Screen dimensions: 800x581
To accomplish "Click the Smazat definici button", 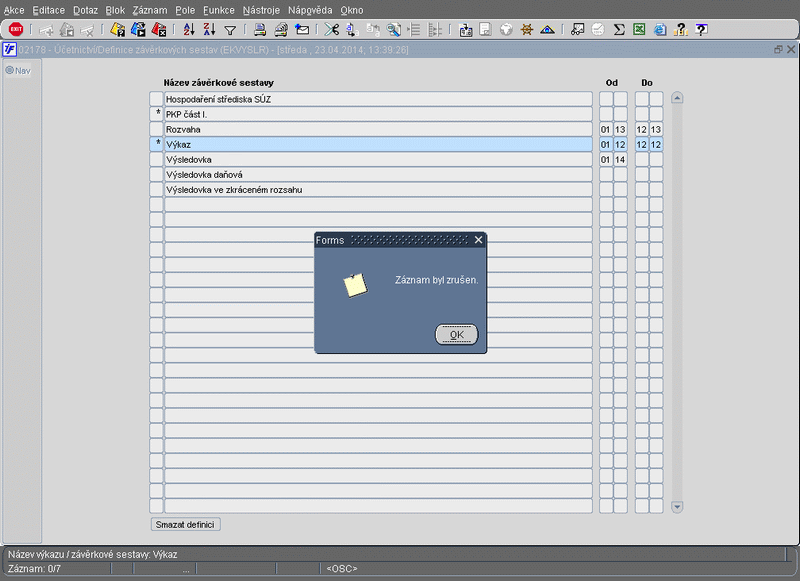I will coord(186,524).
